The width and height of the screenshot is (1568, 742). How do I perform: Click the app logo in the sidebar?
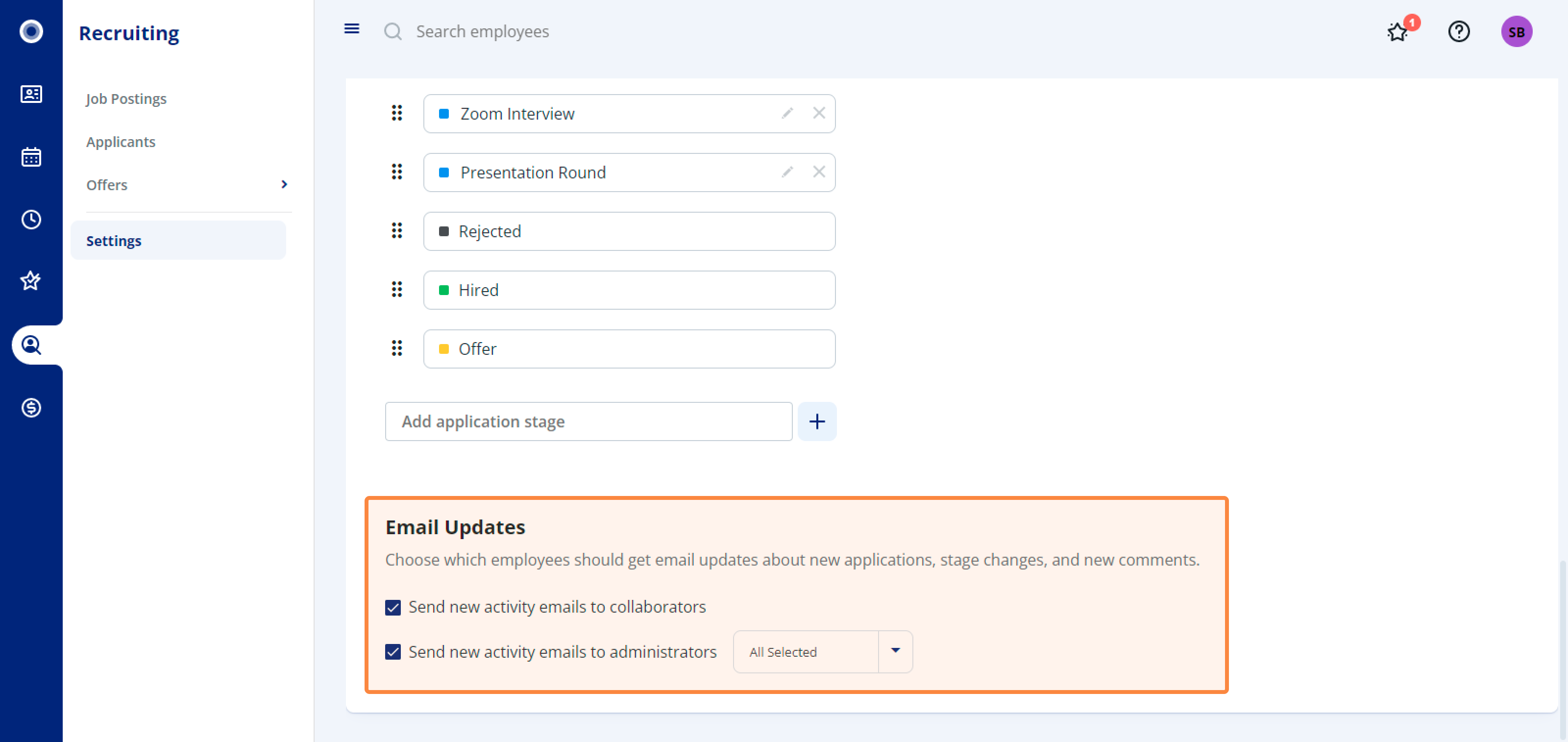click(31, 31)
